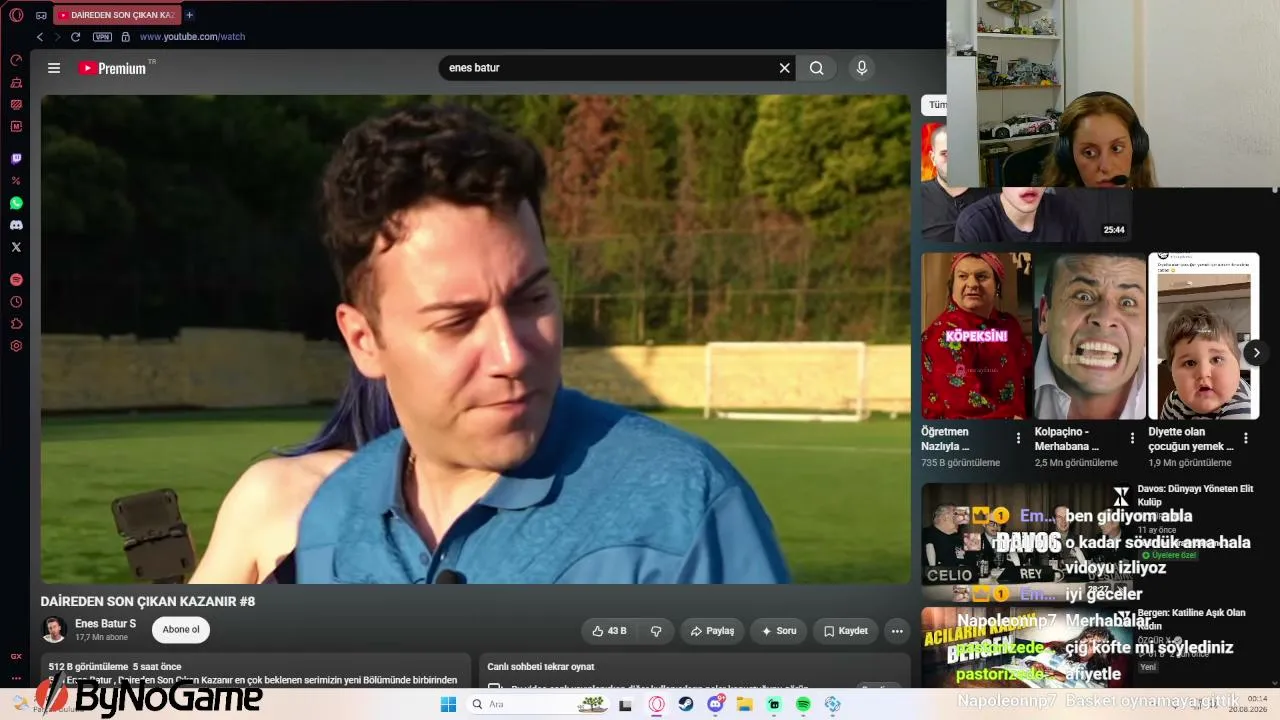
Task: Open Spotify from the taskbar
Action: coord(804,704)
